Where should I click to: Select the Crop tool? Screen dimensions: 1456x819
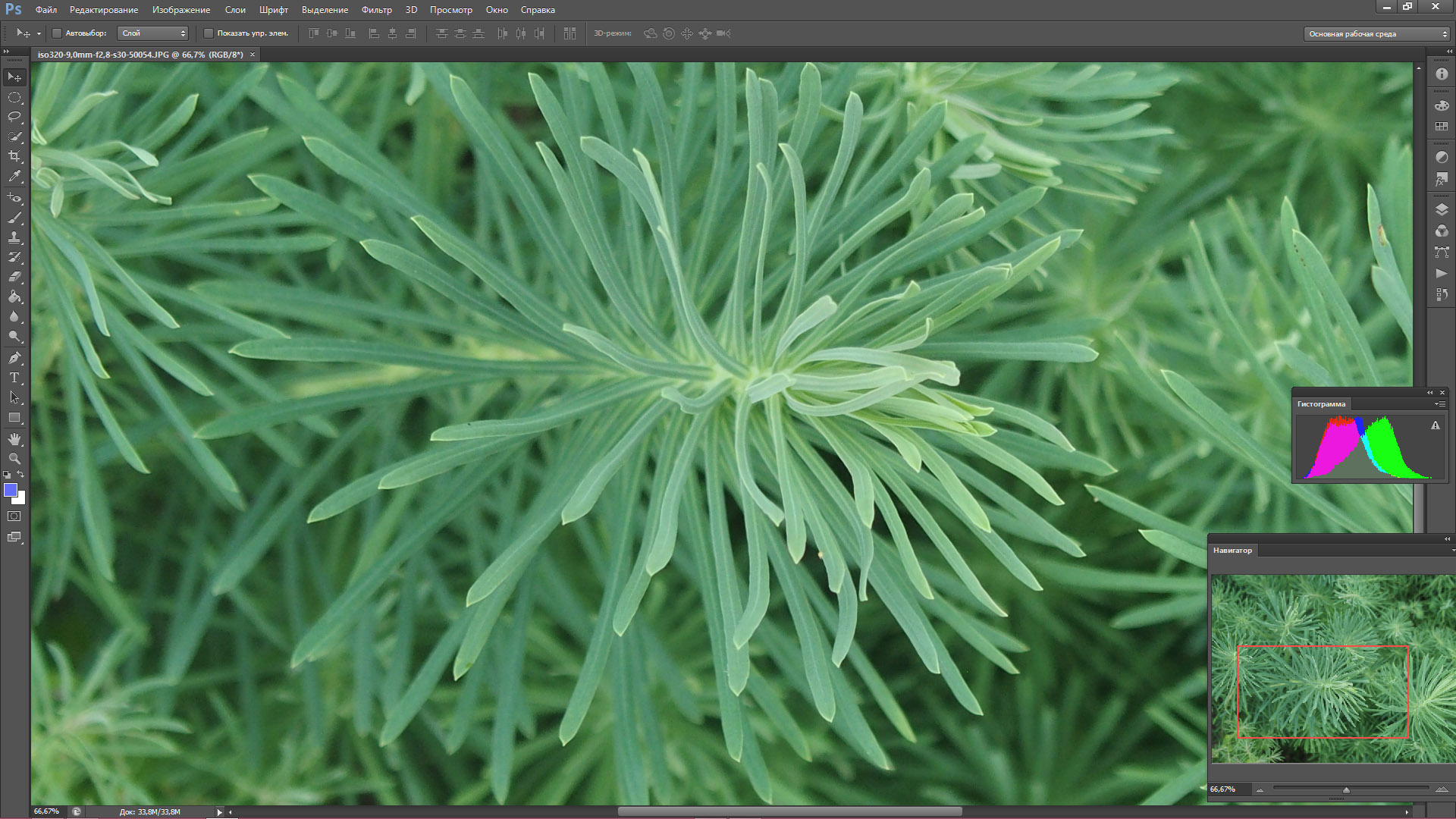(14, 156)
